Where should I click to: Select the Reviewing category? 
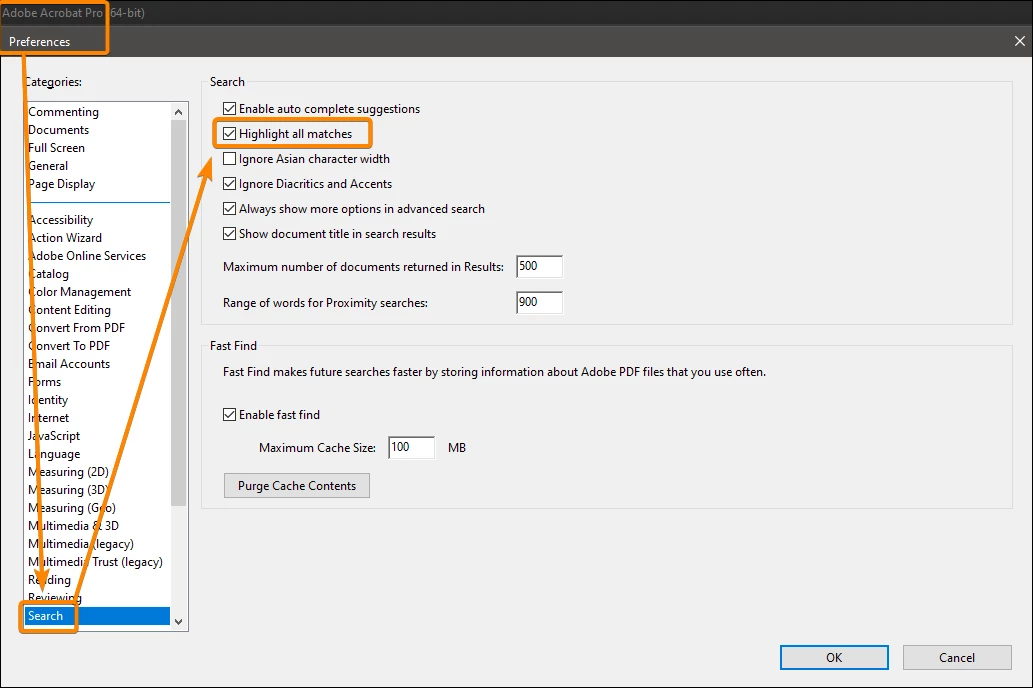coord(55,598)
